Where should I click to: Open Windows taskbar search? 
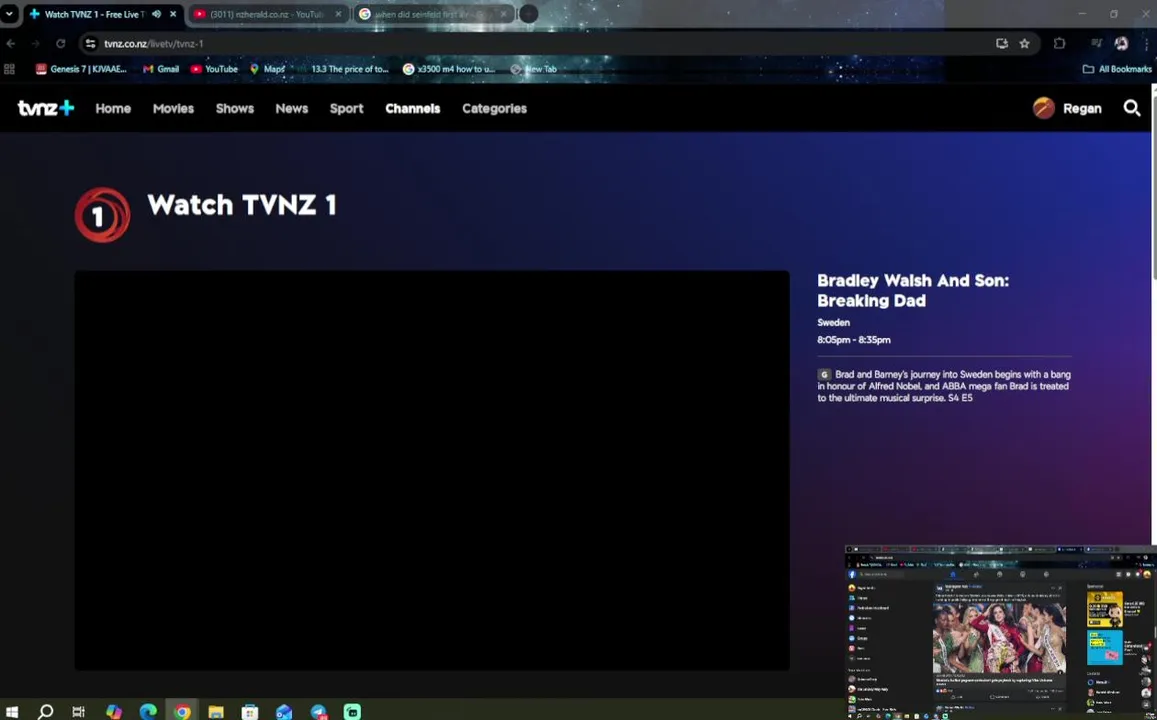click(x=45, y=712)
